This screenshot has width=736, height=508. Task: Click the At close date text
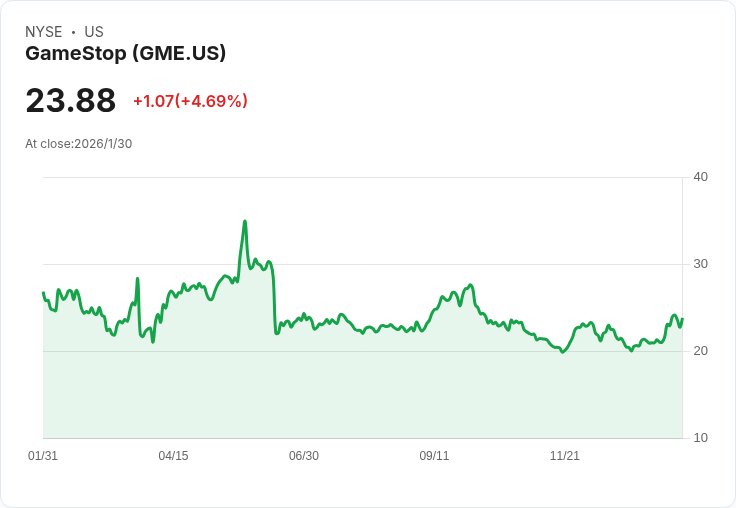click(79, 144)
